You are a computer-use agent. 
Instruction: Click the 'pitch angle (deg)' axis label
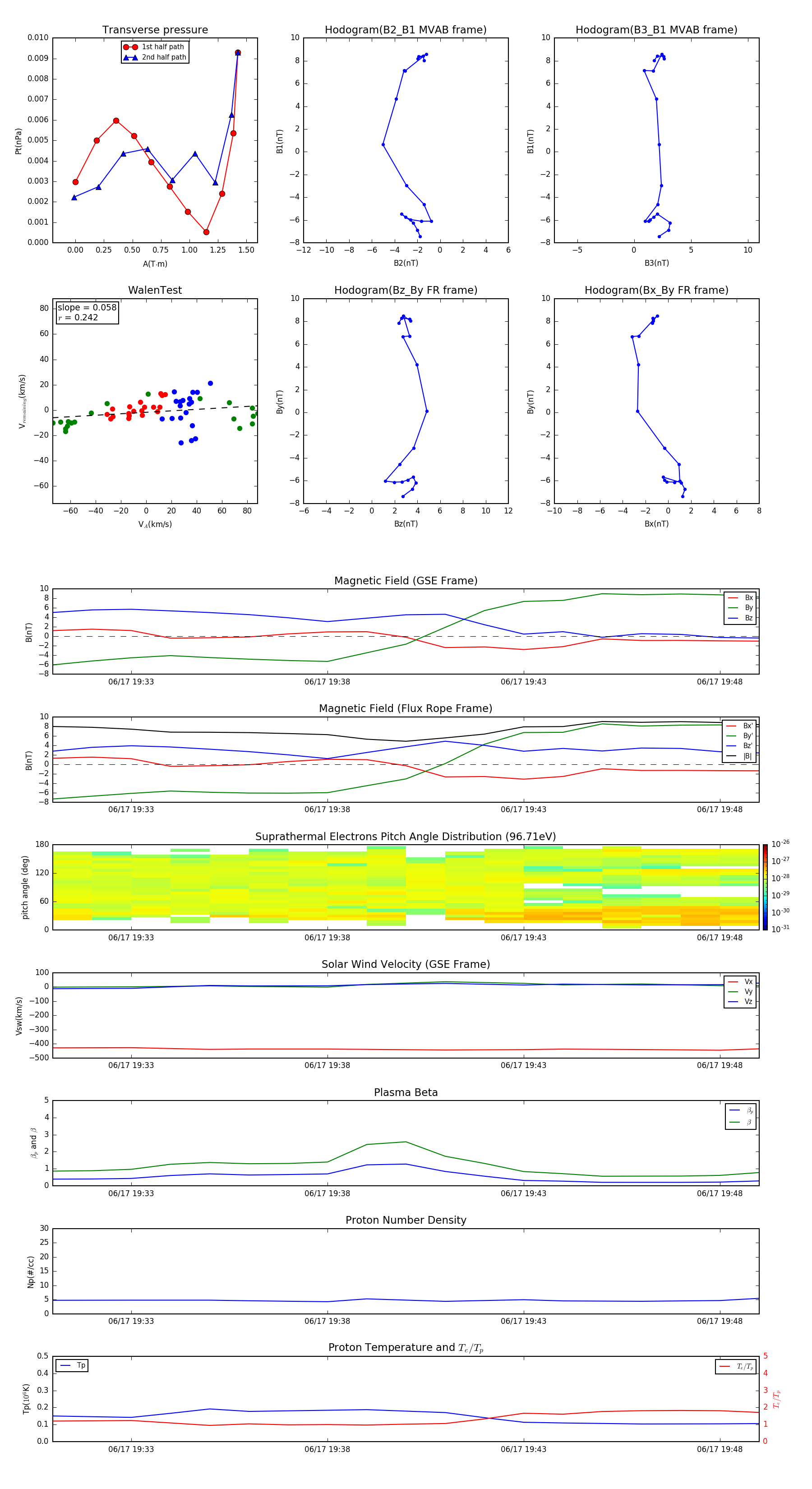[x=25, y=887]
